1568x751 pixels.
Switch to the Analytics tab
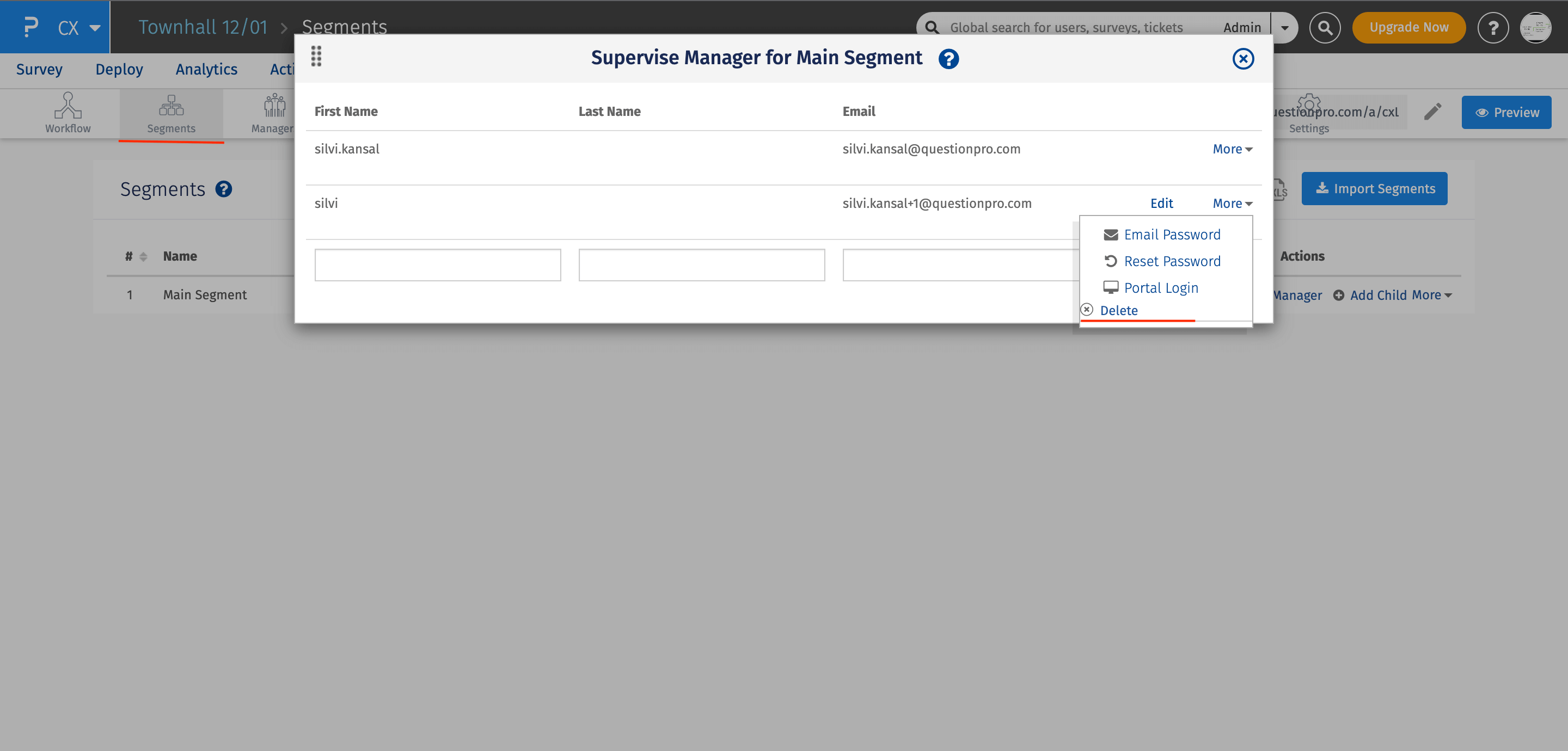point(206,69)
